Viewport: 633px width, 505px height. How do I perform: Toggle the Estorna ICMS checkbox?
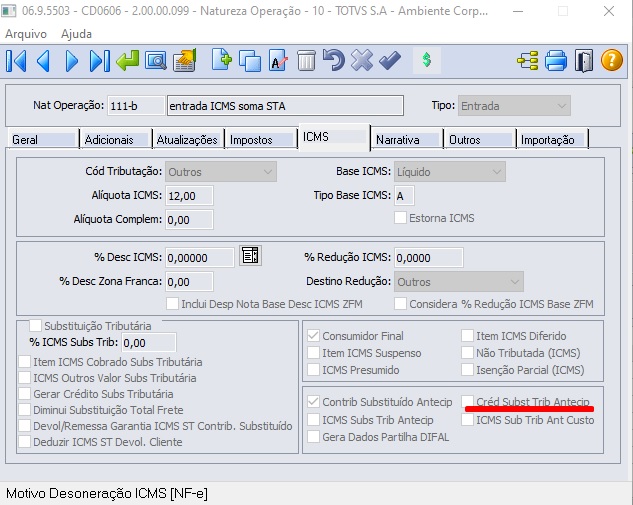(400, 218)
